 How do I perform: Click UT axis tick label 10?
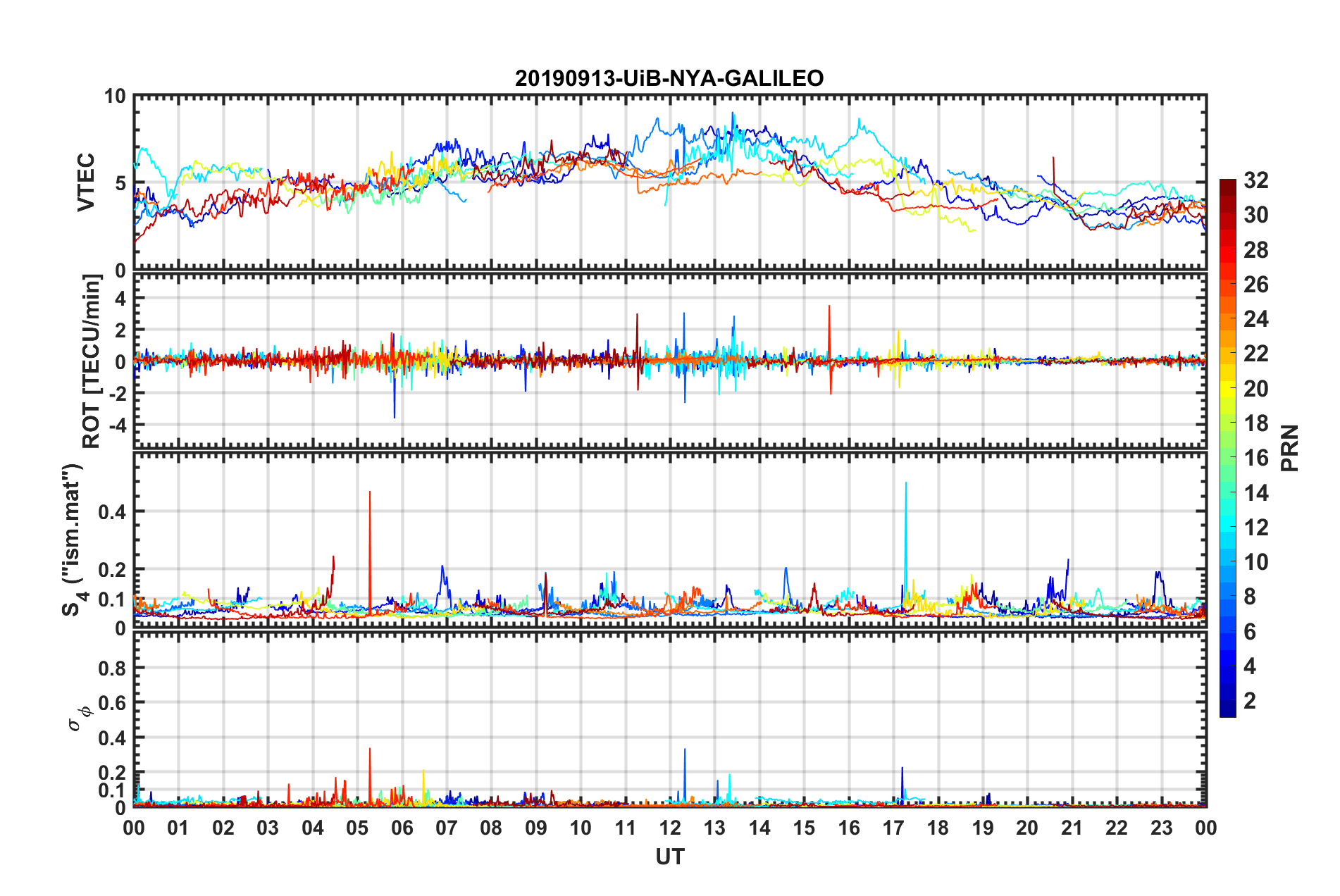pyautogui.click(x=581, y=828)
